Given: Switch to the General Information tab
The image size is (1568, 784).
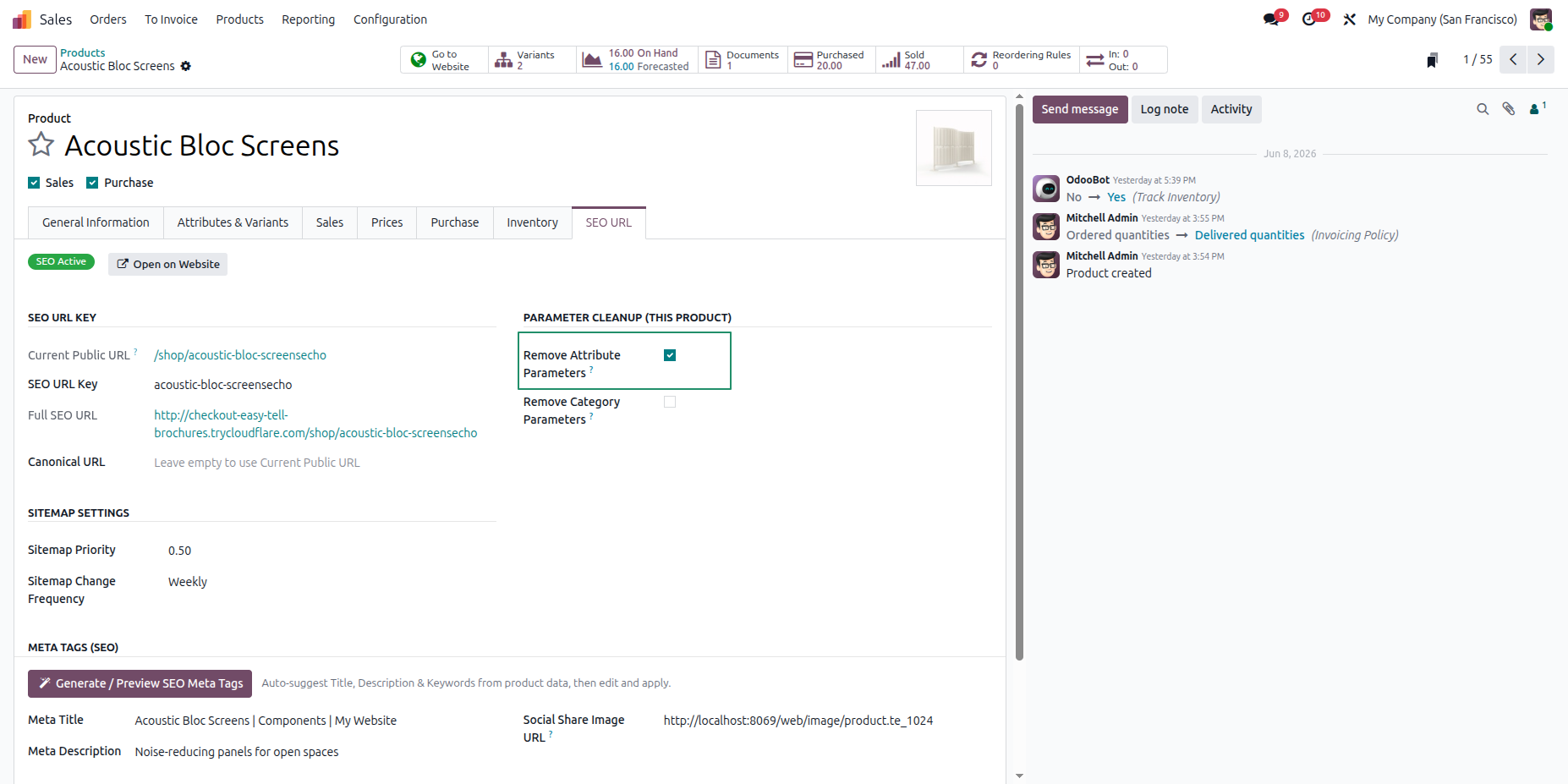Looking at the screenshot, I should 96,222.
